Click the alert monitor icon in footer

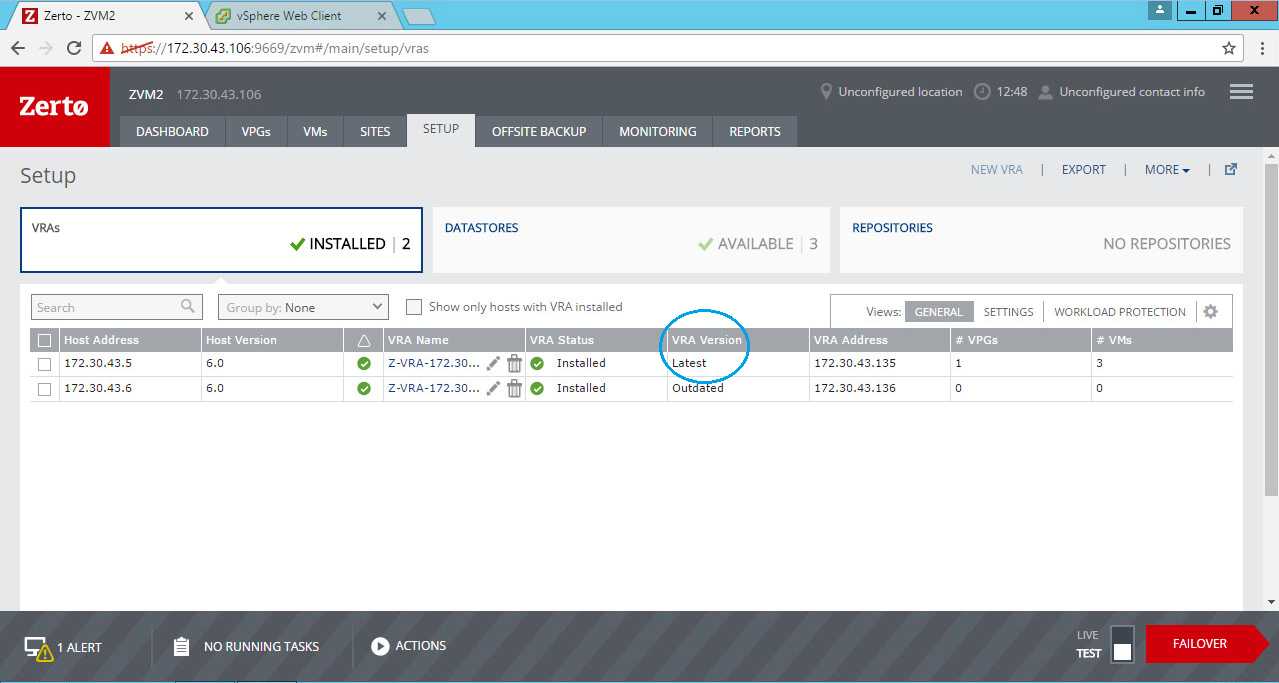[x=38, y=647]
